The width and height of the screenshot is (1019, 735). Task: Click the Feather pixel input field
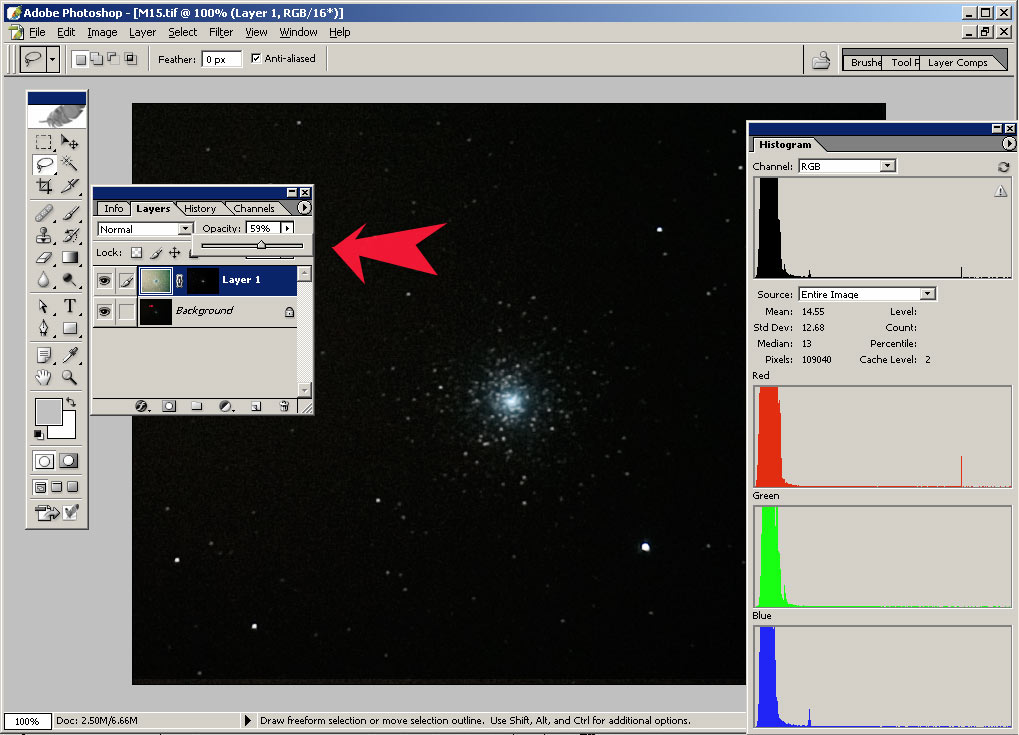point(221,59)
